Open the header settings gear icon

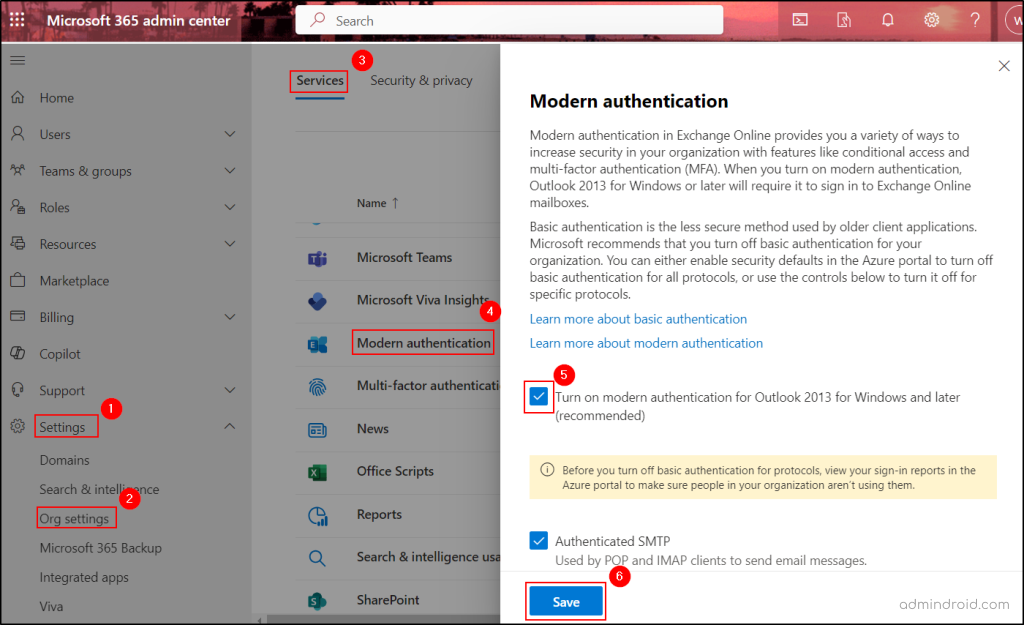click(931, 20)
